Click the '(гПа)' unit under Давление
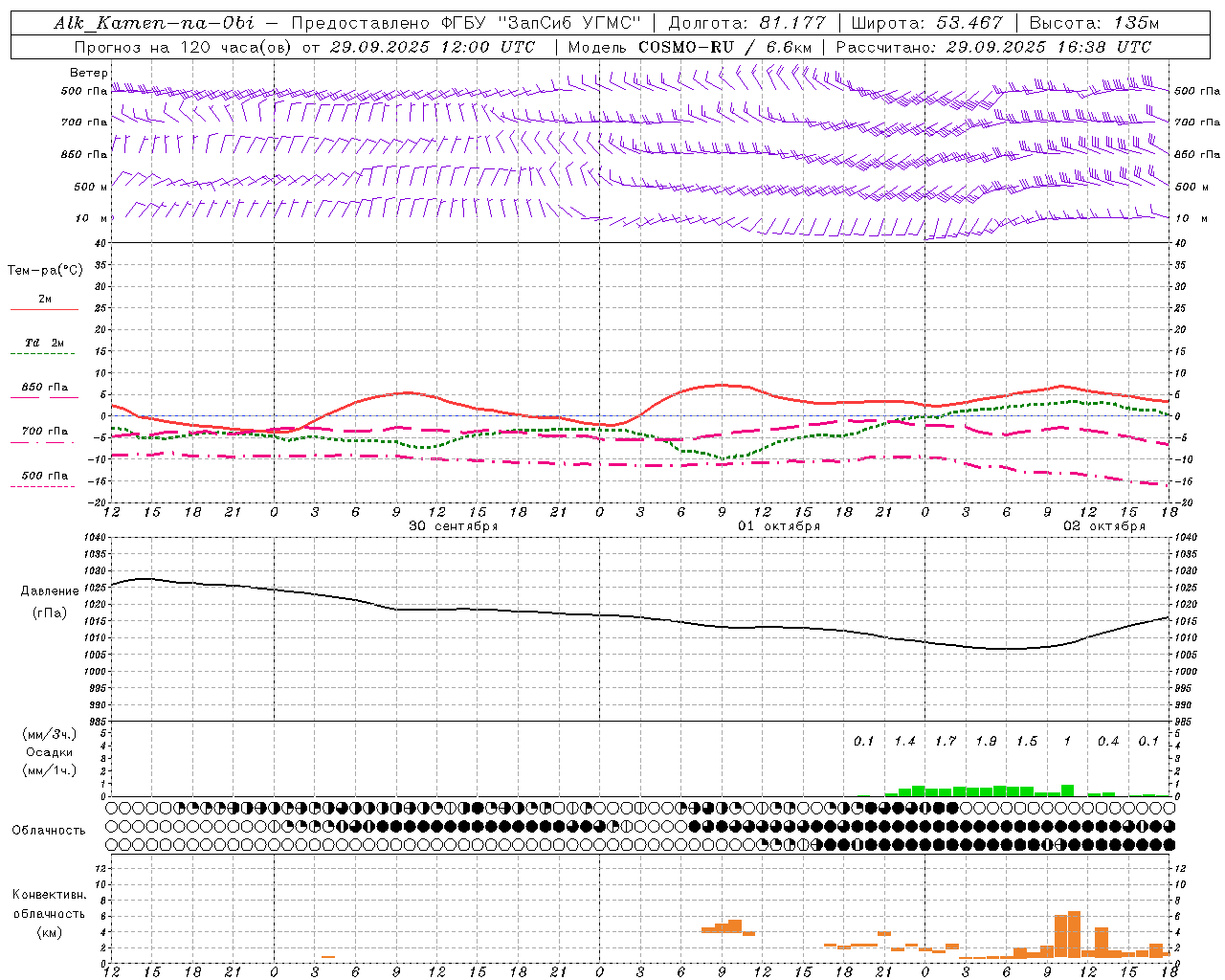The height and width of the screenshot is (980, 1225). click(x=50, y=613)
